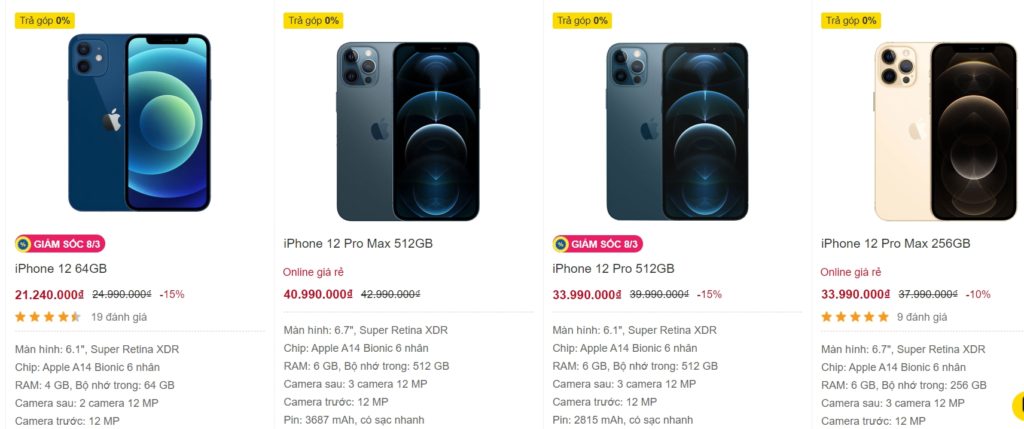1024x429 pixels.
Task: Open the iPhone 12 Pro Max 512GB product photo
Action: [408, 130]
